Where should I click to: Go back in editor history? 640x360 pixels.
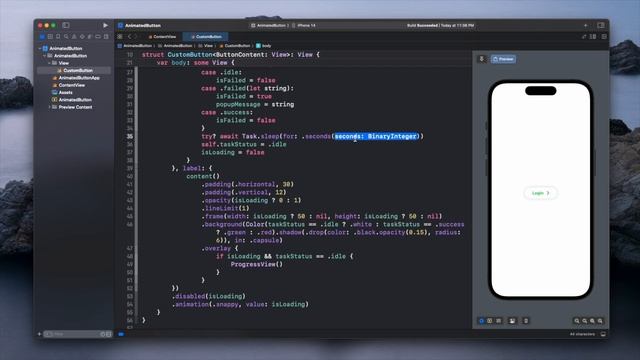(x=129, y=37)
